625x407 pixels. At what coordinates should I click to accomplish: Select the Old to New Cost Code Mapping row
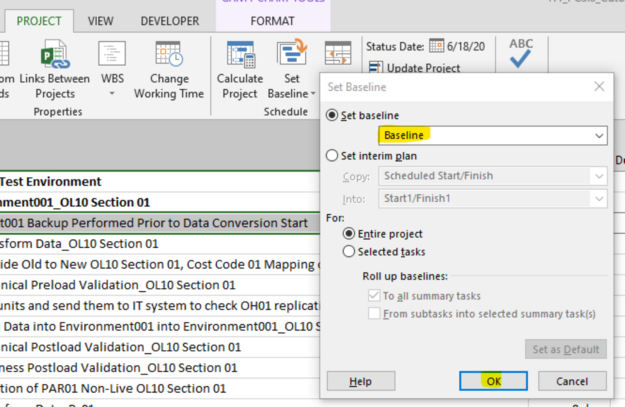coord(159,265)
